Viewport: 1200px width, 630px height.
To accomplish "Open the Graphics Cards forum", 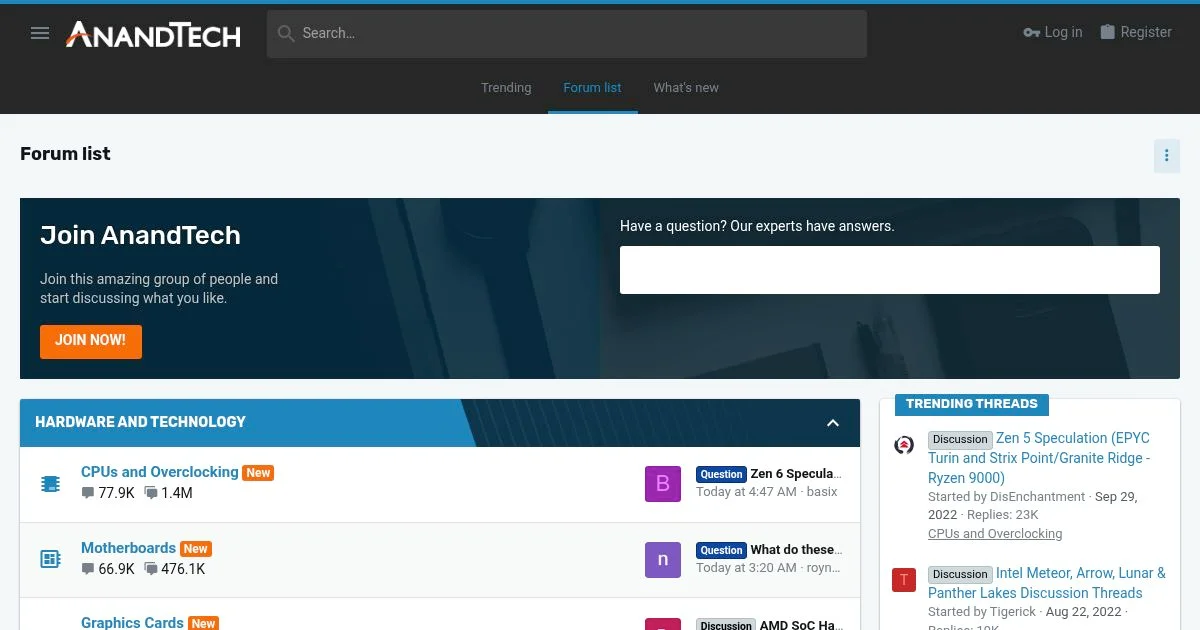I will point(132,622).
